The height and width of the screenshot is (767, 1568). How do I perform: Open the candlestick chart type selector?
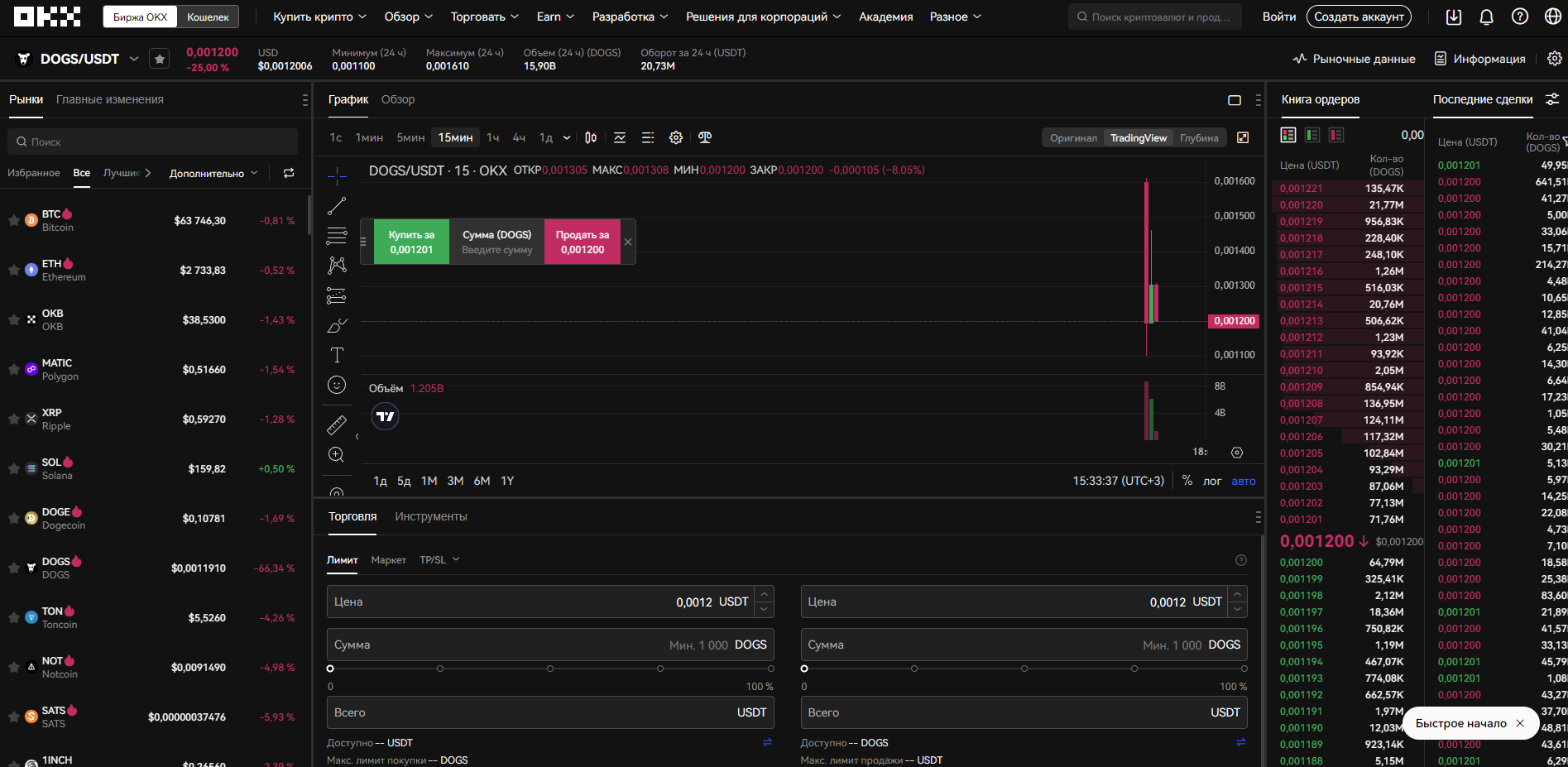(x=591, y=137)
